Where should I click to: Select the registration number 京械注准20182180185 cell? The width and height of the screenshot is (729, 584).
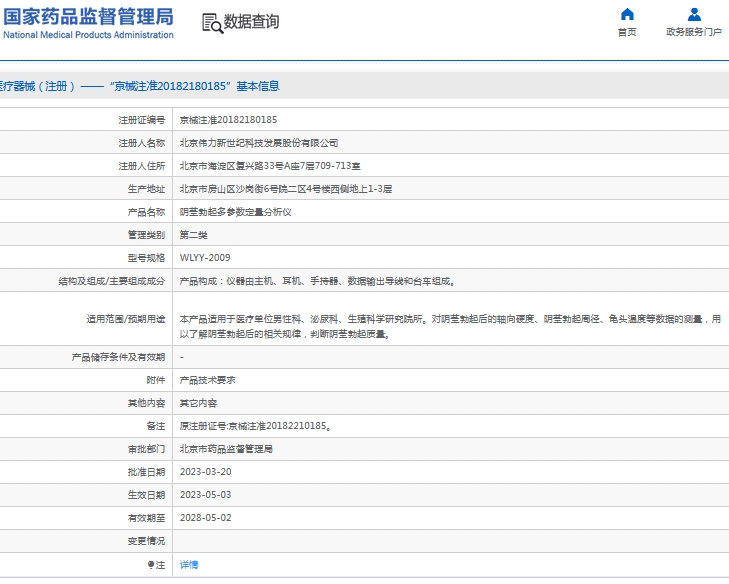(228, 120)
